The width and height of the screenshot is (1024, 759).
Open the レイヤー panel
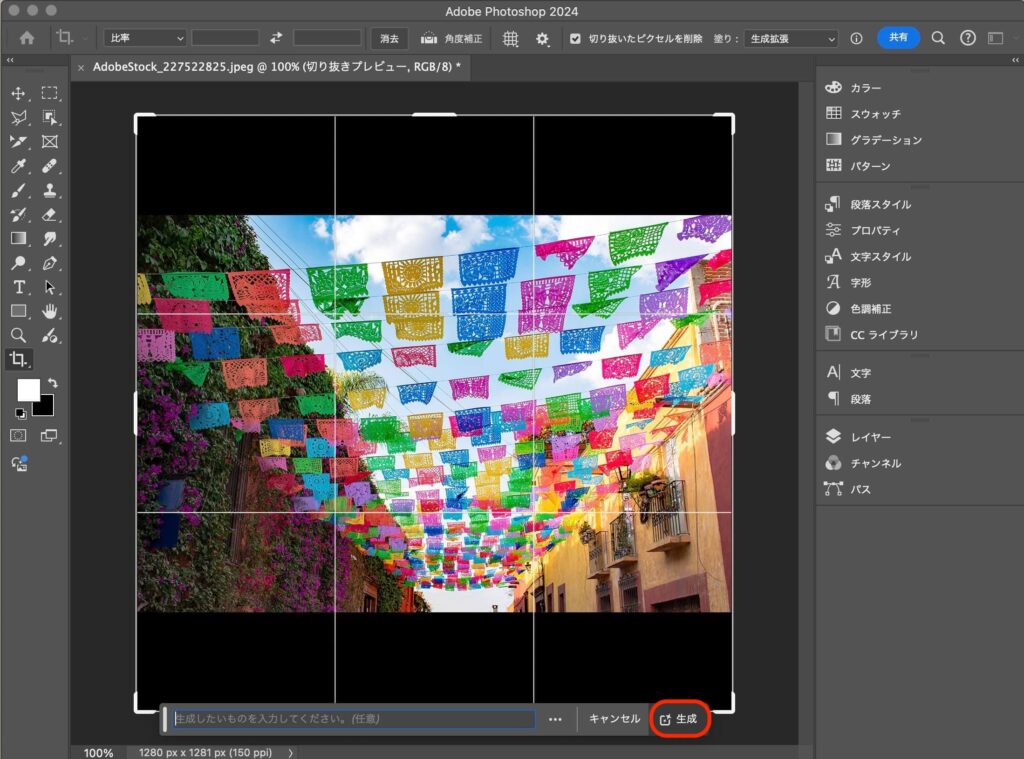870,437
